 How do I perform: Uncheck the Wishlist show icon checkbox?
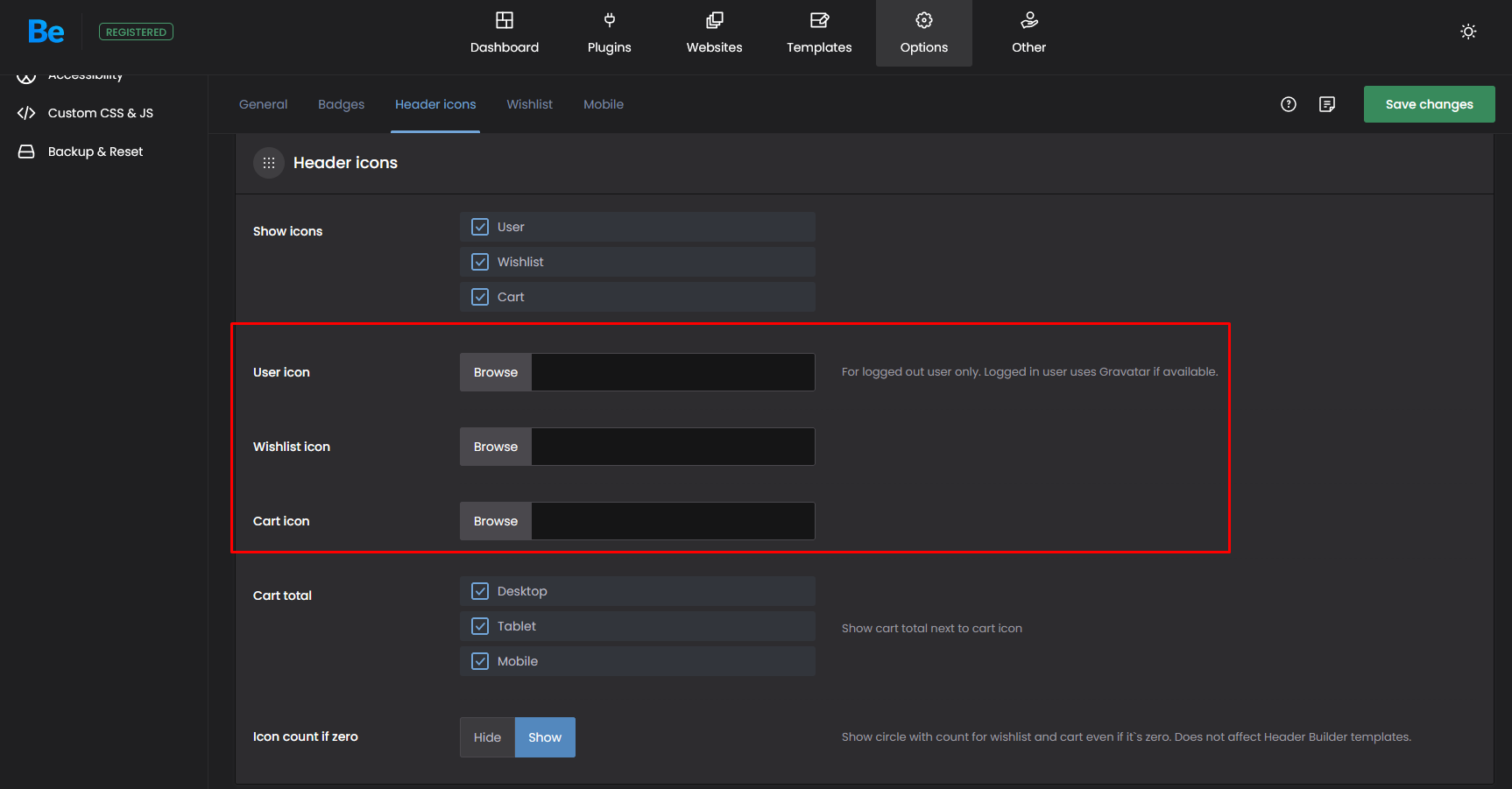pyautogui.click(x=480, y=262)
